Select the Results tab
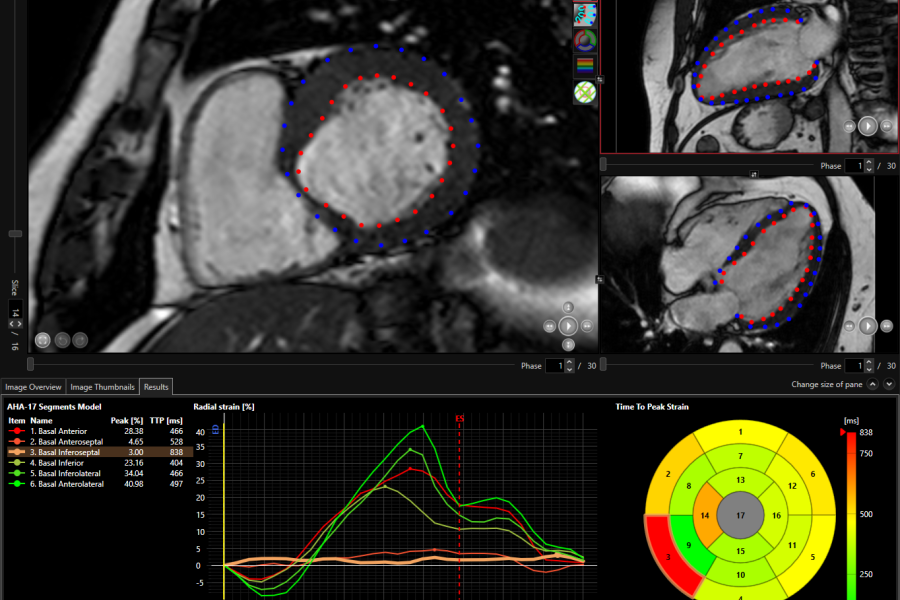Viewport: 900px width, 600px height. click(x=156, y=386)
